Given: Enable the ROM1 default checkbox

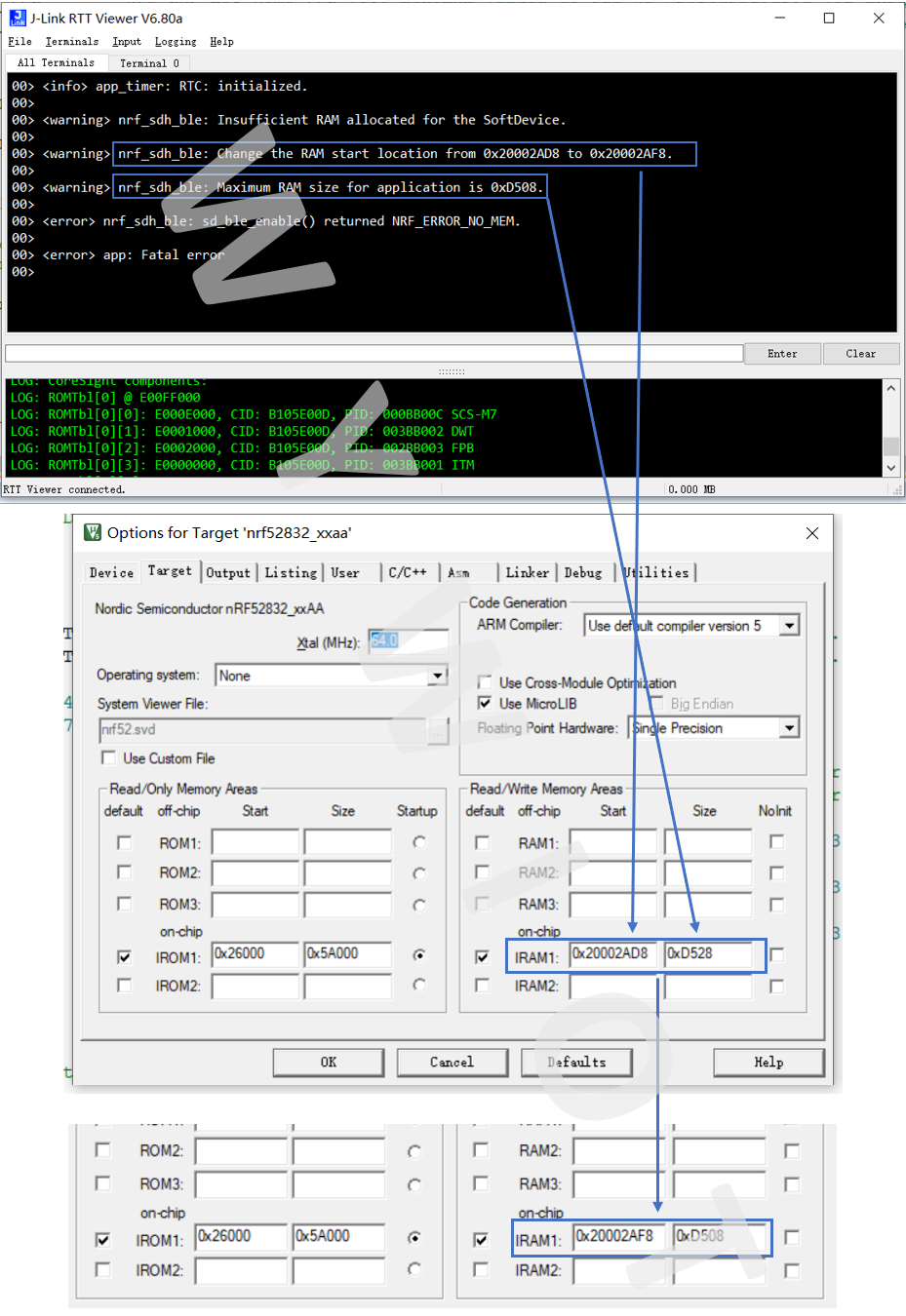Looking at the screenshot, I should pyautogui.click(x=124, y=842).
